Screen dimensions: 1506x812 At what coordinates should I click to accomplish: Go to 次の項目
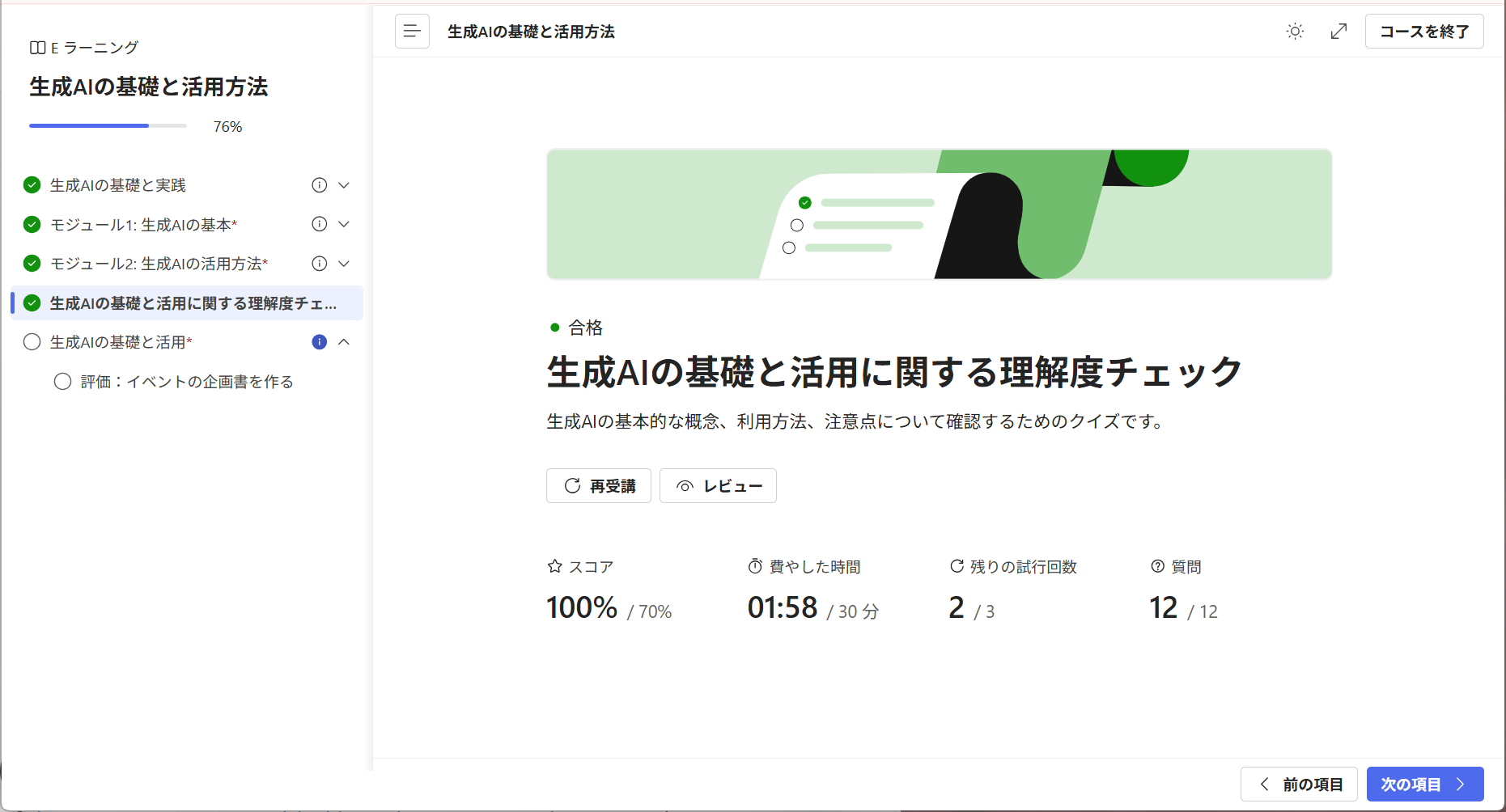[1425, 785]
